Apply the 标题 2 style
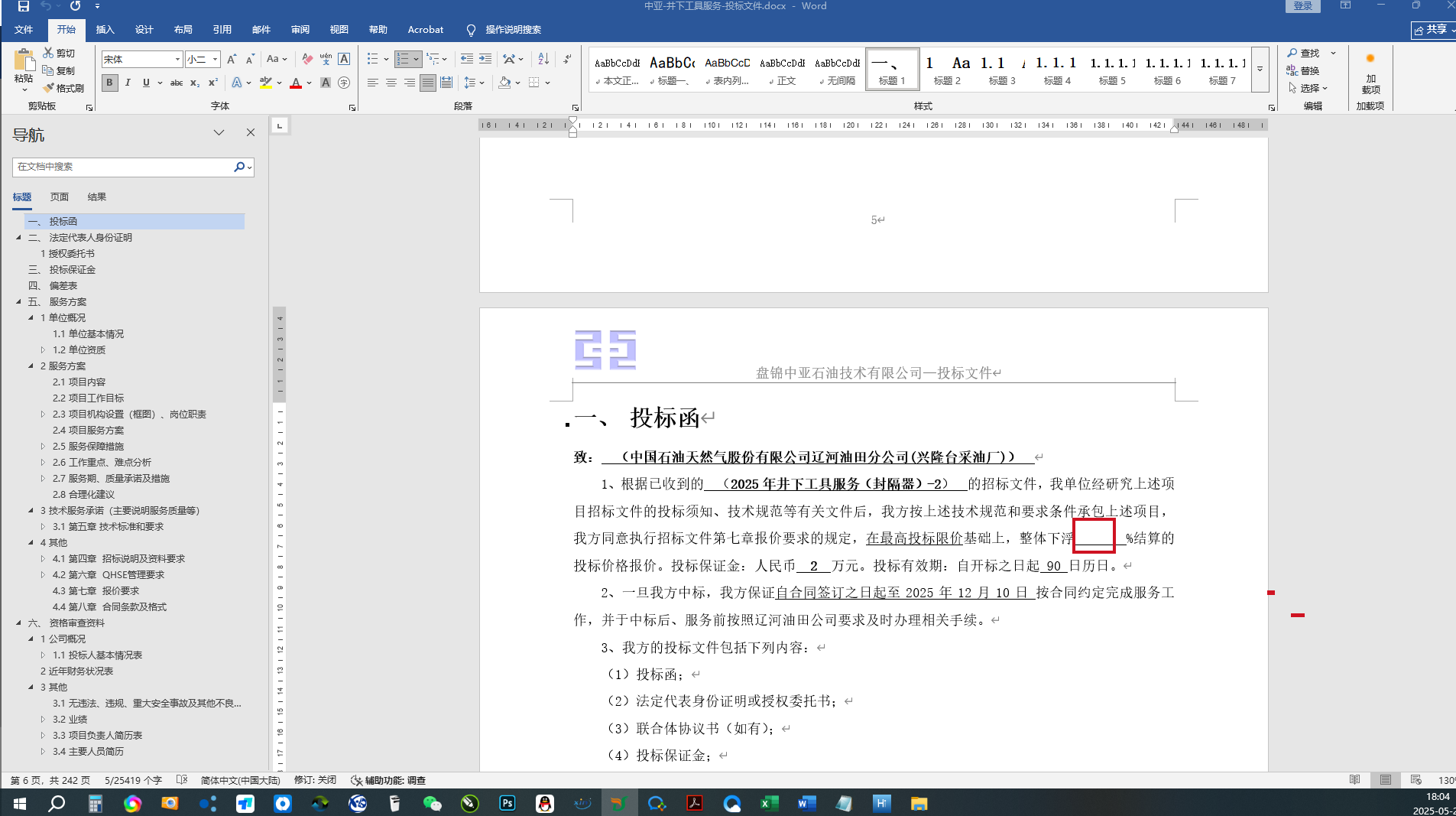This screenshot has height=816, width=1456. pos(947,70)
